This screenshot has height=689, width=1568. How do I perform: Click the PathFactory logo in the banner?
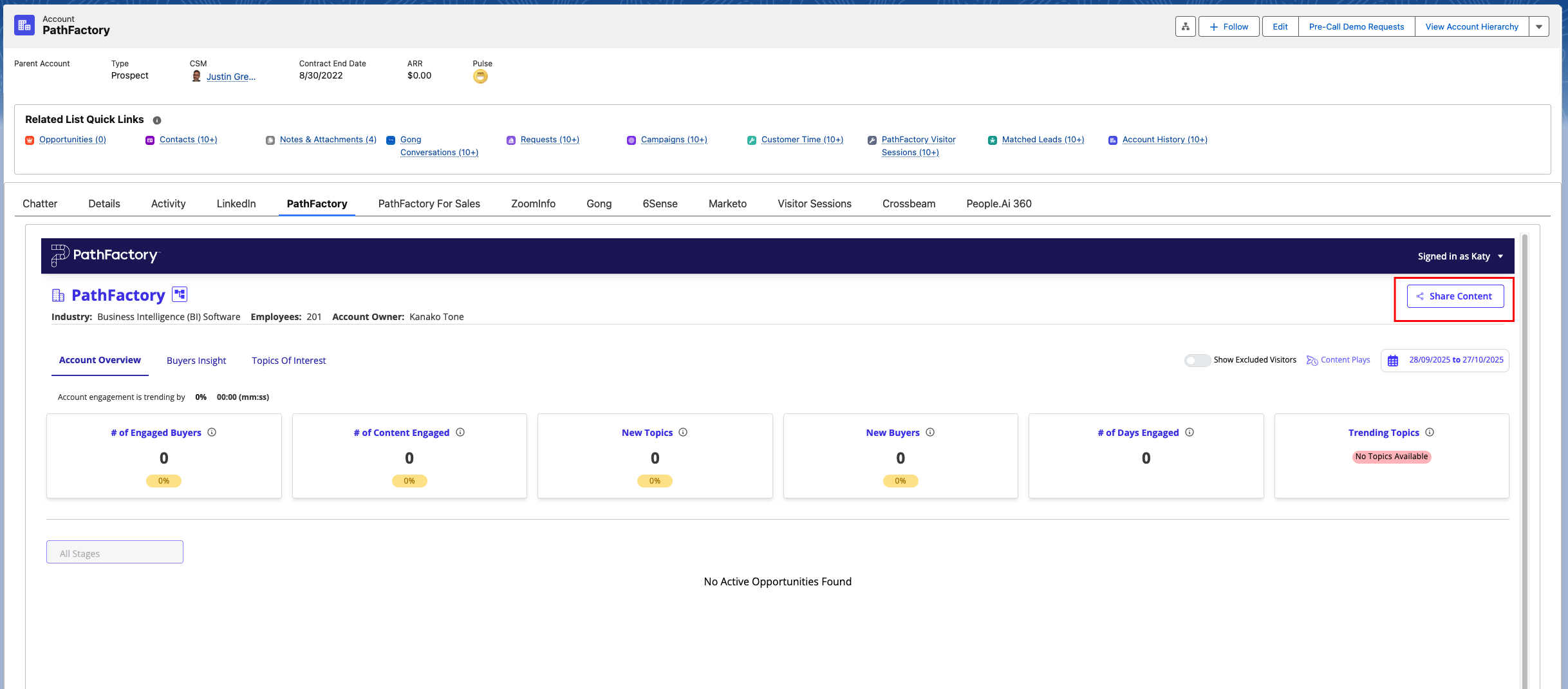pyautogui.click(x=105, y=255)
